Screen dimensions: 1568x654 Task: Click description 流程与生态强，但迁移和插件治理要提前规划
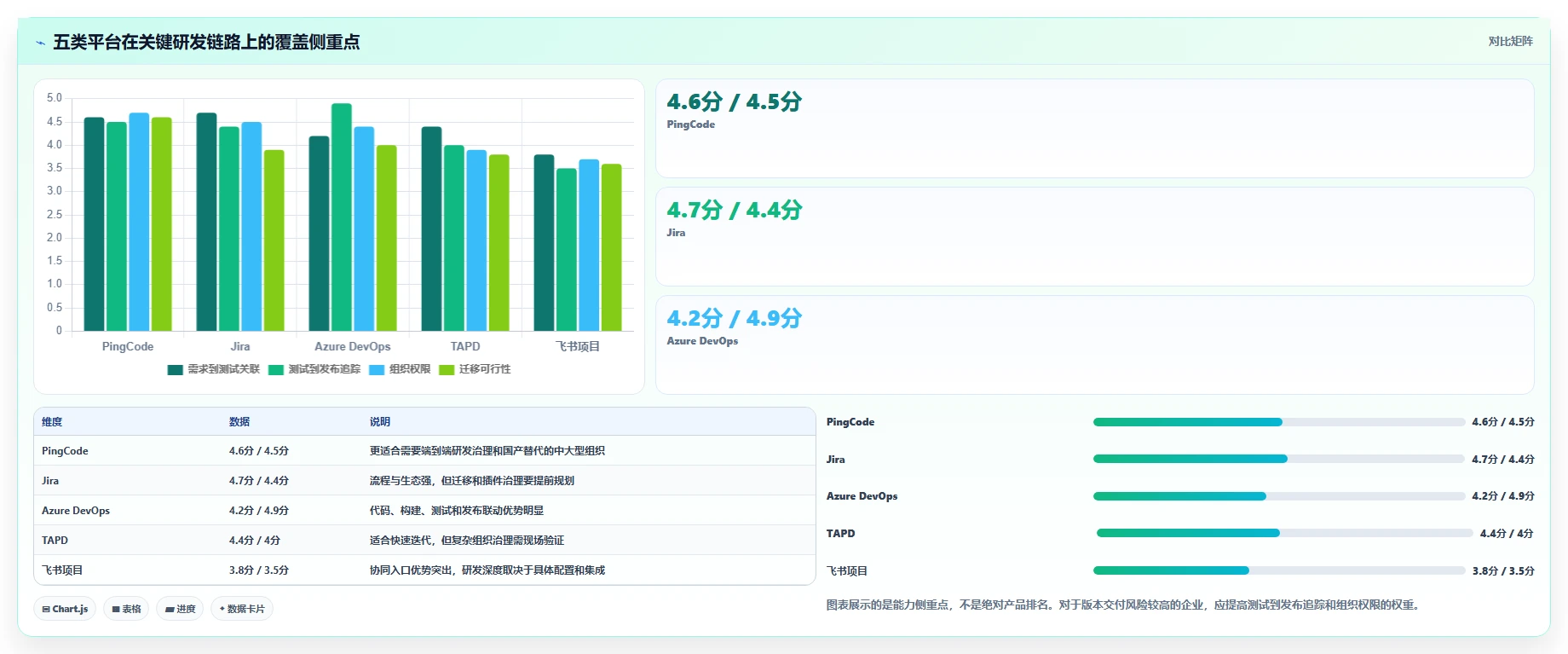click(472, 481)
